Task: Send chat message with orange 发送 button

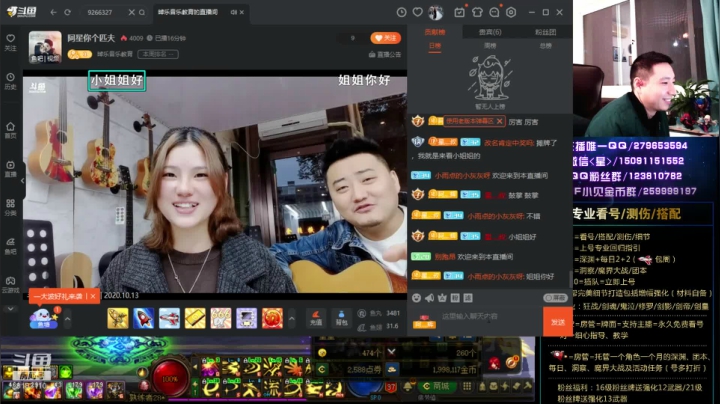Action: point(557,322)
